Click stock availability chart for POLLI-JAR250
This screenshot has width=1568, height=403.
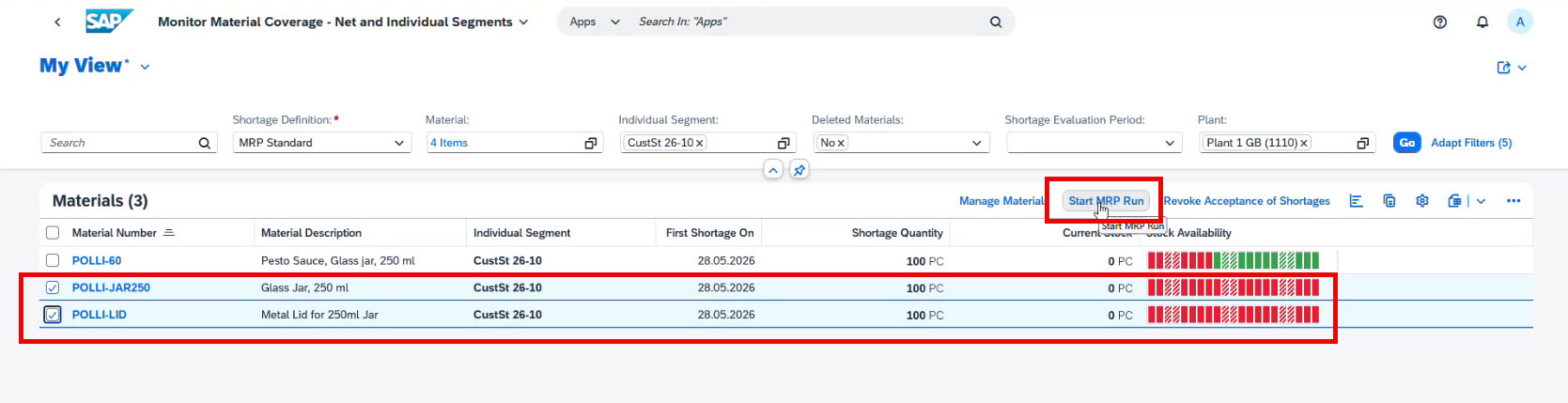(x=1234, y=287)
